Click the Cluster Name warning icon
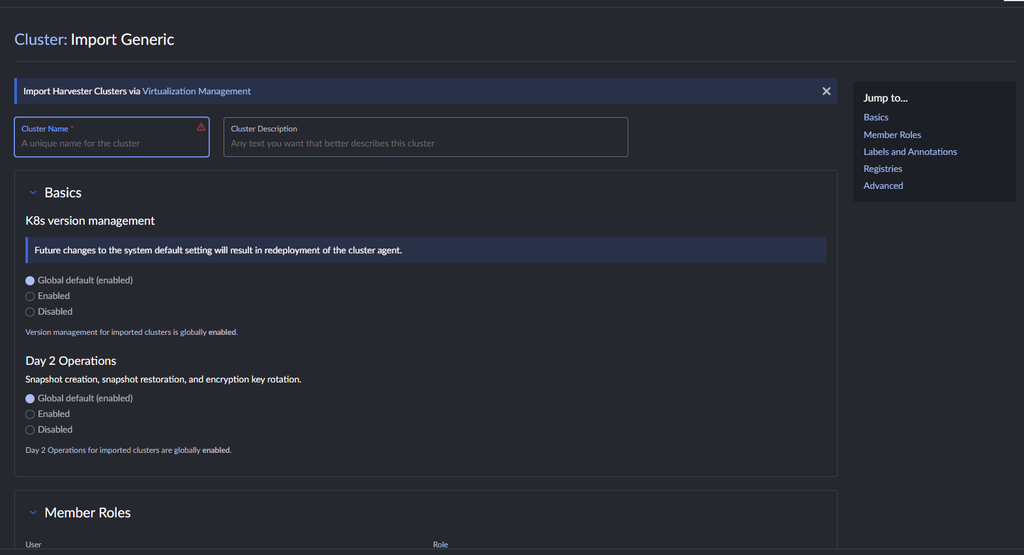This screenshot has width=1024, height=555. coord(201,127)
